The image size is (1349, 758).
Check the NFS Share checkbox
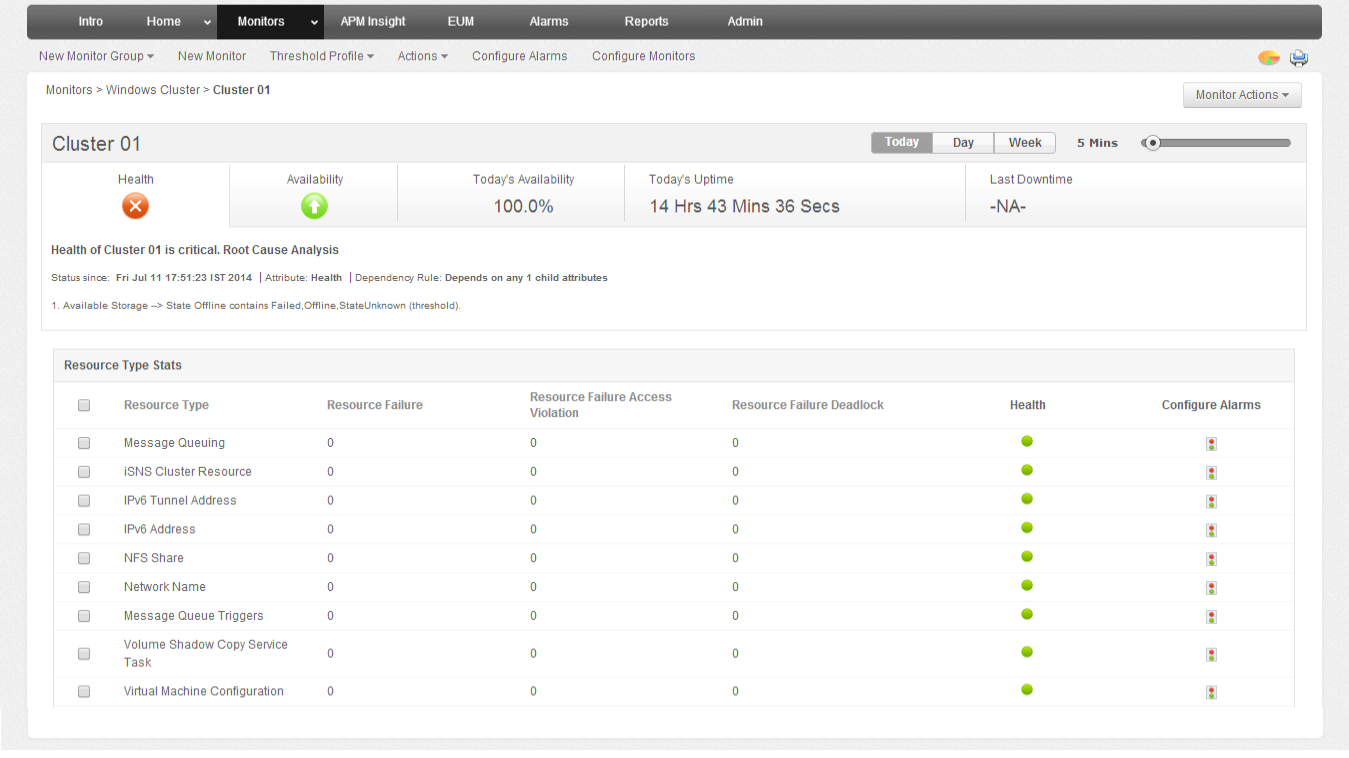click(x=84, y=558)
